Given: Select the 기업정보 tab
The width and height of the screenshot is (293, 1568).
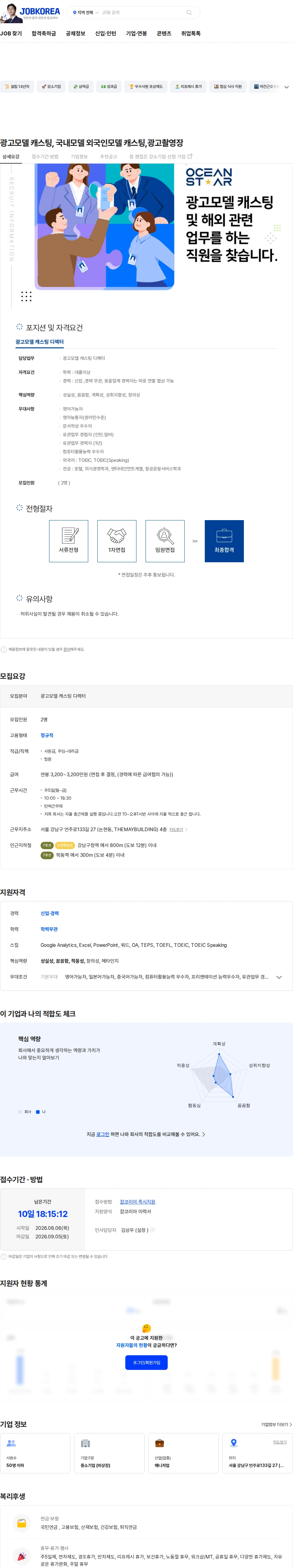Looking at the screenshot, I should tap(79, 157).
